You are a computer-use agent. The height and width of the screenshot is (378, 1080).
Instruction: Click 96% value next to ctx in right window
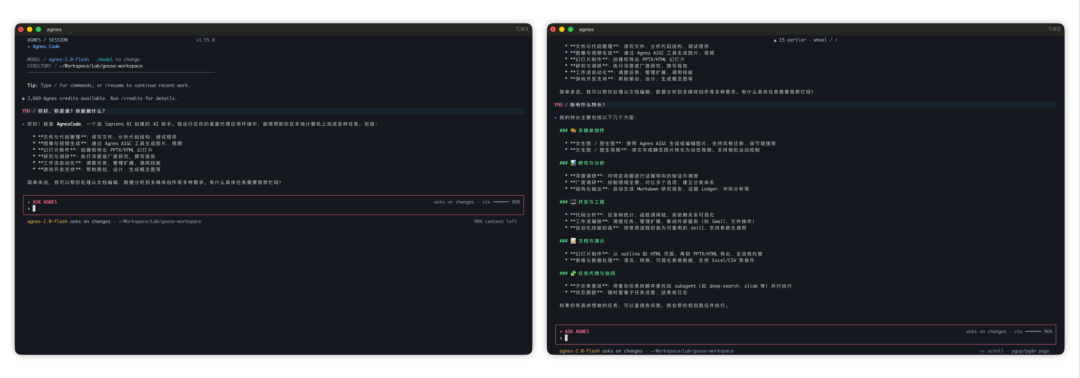1048,331
